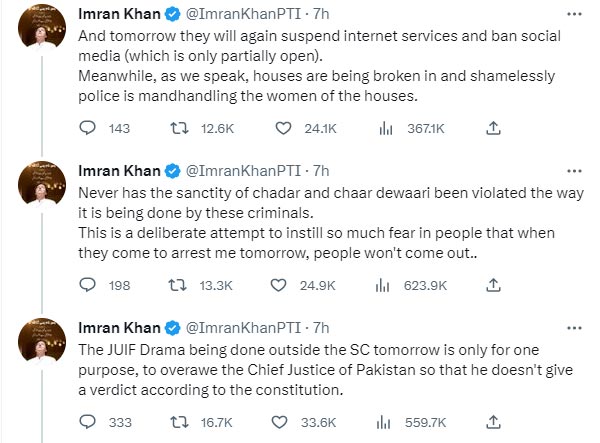The image size is (600, 443).
Task: Reply to the chadar and chaar dewaari tweet
Action: [x=87, y=285]
